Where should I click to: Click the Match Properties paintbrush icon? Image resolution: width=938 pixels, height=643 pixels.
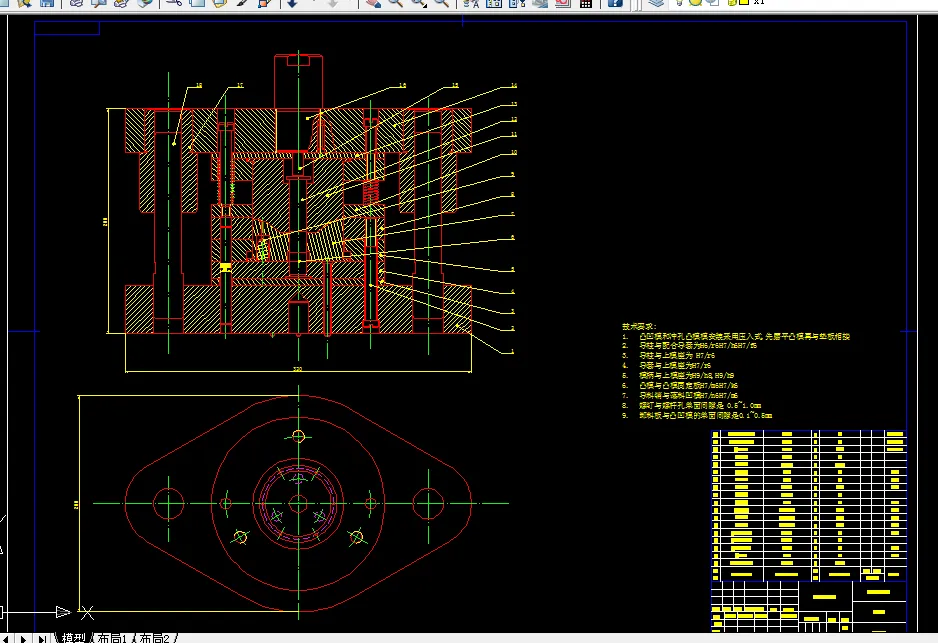click(x=242, y=3)
